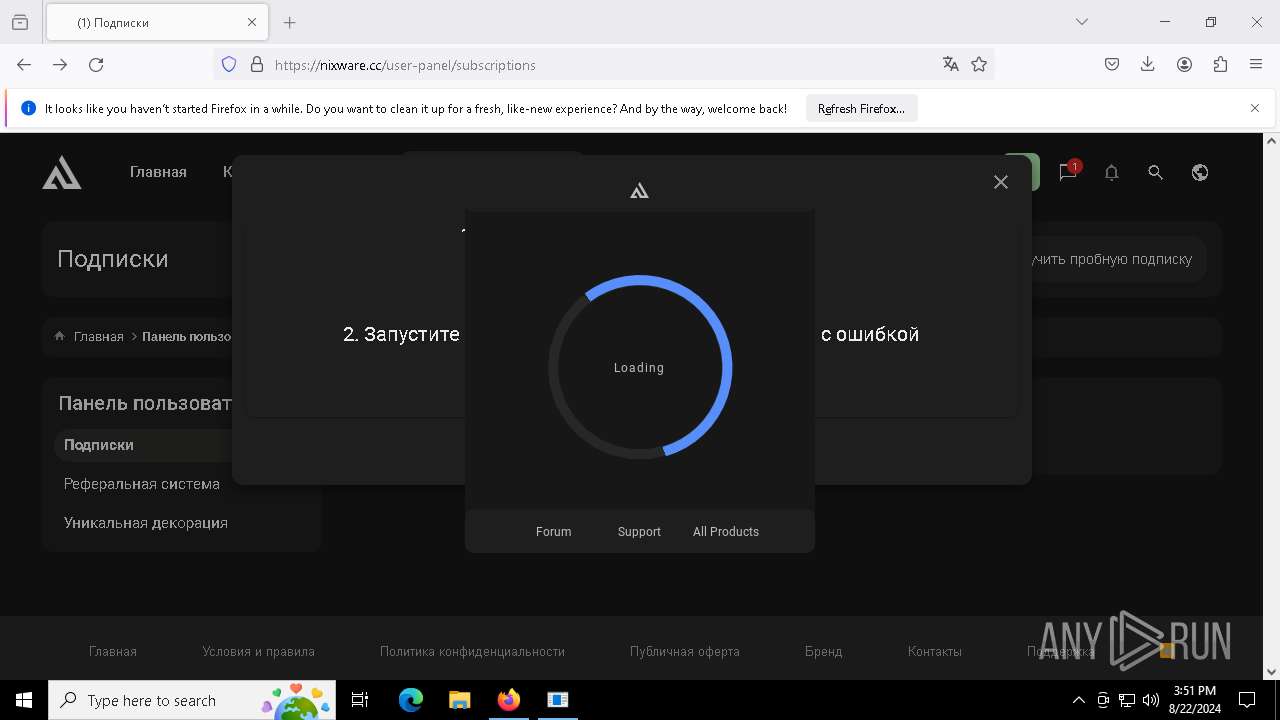Screen dimensions: 1280x720
Task: Click the taskbar search box
Action: pyautogui.click(x=191, y=700)
